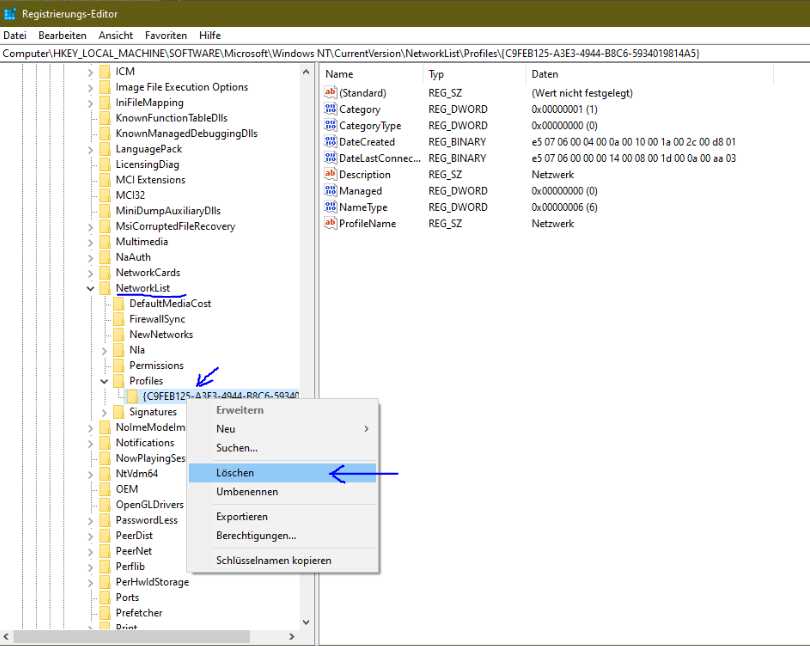Click the ICM folder icon
This screenshot has width=810, height=646.
[x=105, y=71]
